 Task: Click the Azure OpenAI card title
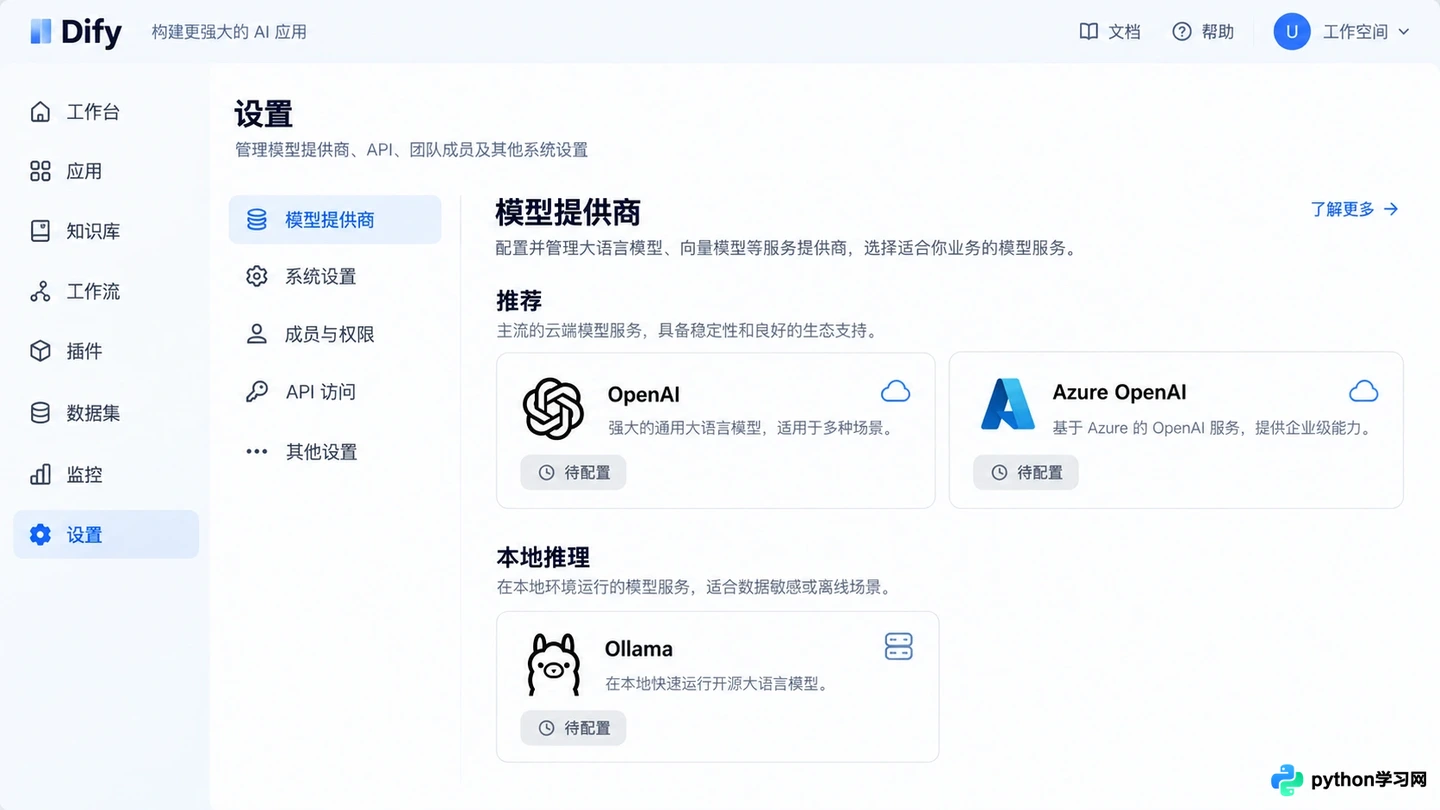pos(1119,392)
